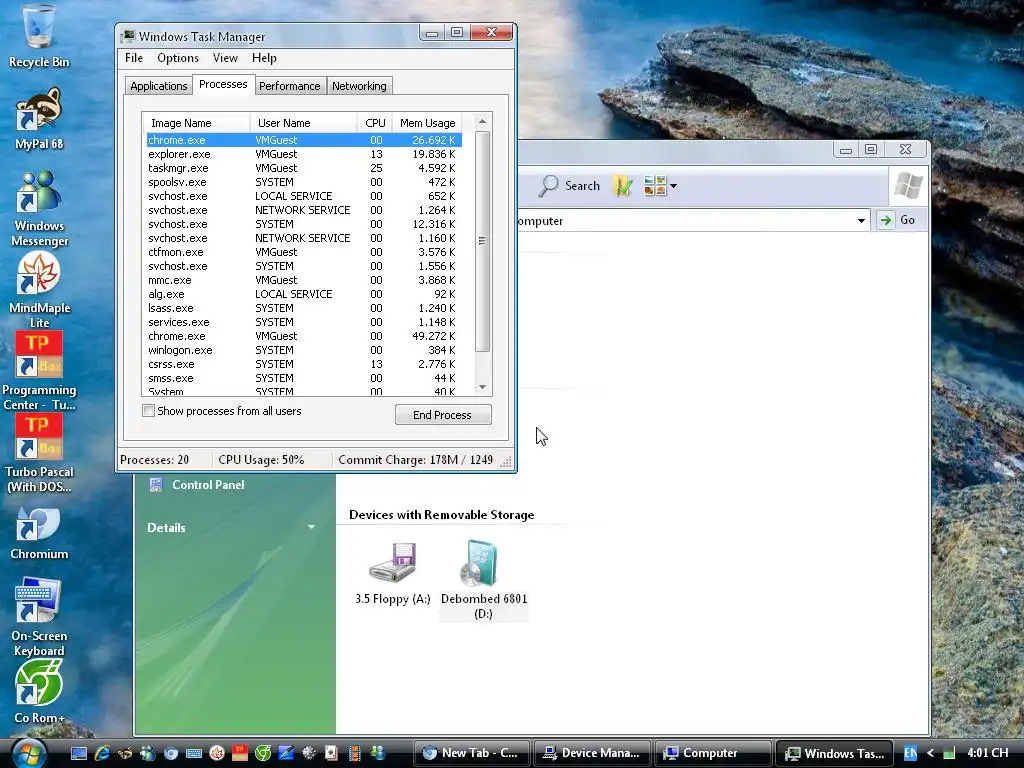
Task: Open the Recycle Bin desktop icon
Action: pos(39,36)
